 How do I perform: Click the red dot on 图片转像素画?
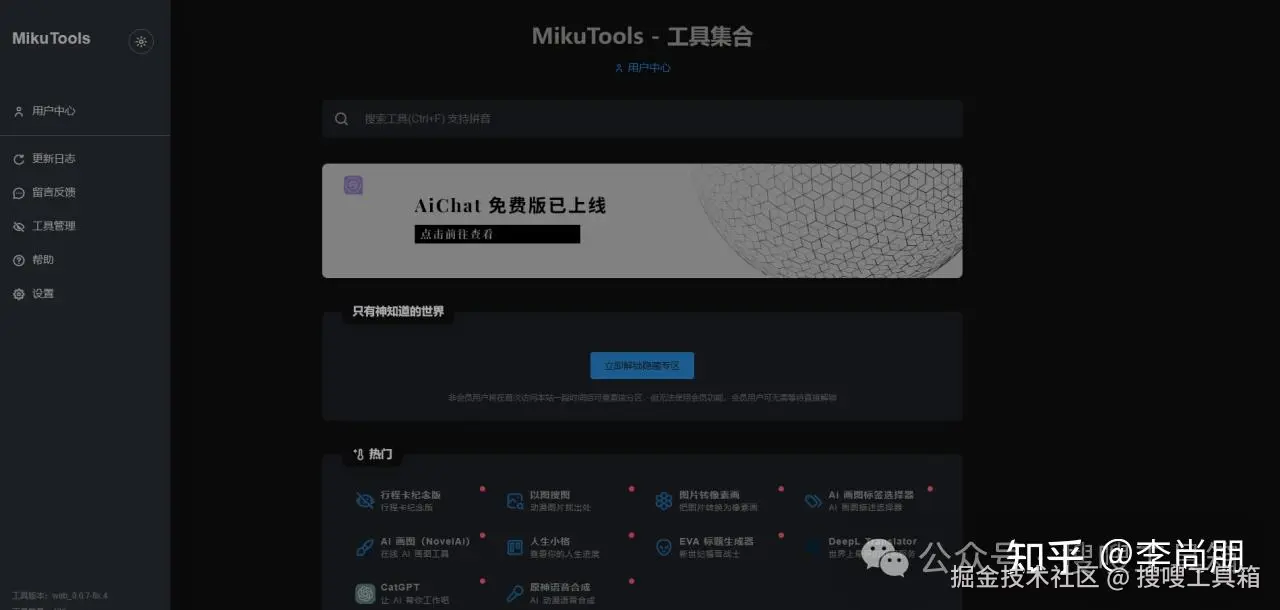pyautogui.click(x=781, y=489)
